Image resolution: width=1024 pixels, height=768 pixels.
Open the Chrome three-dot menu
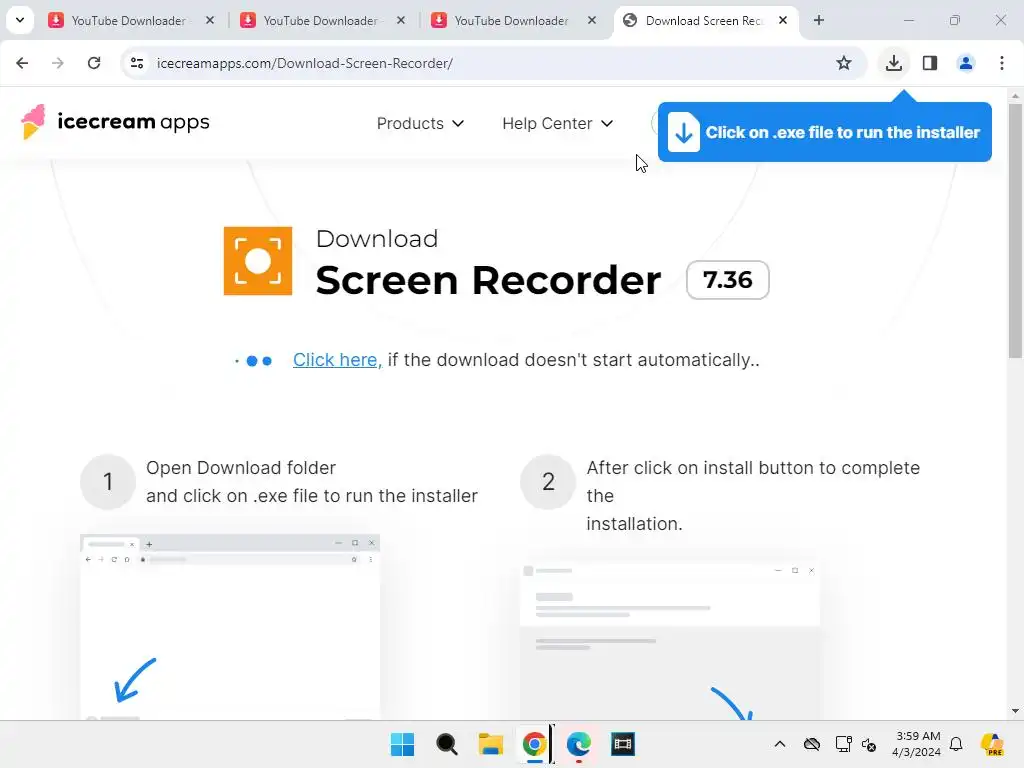[x=1002, y=63]
